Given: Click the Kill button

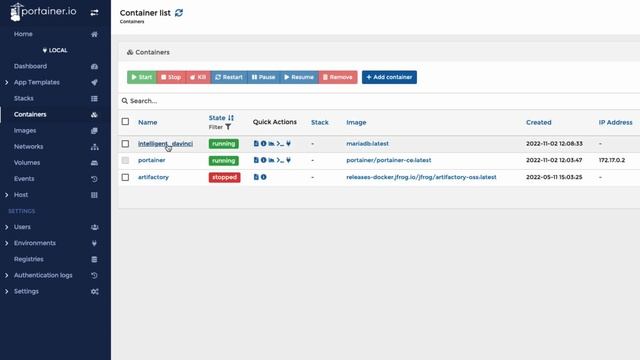Looking at the screenshot, I should tap(198, 77).
